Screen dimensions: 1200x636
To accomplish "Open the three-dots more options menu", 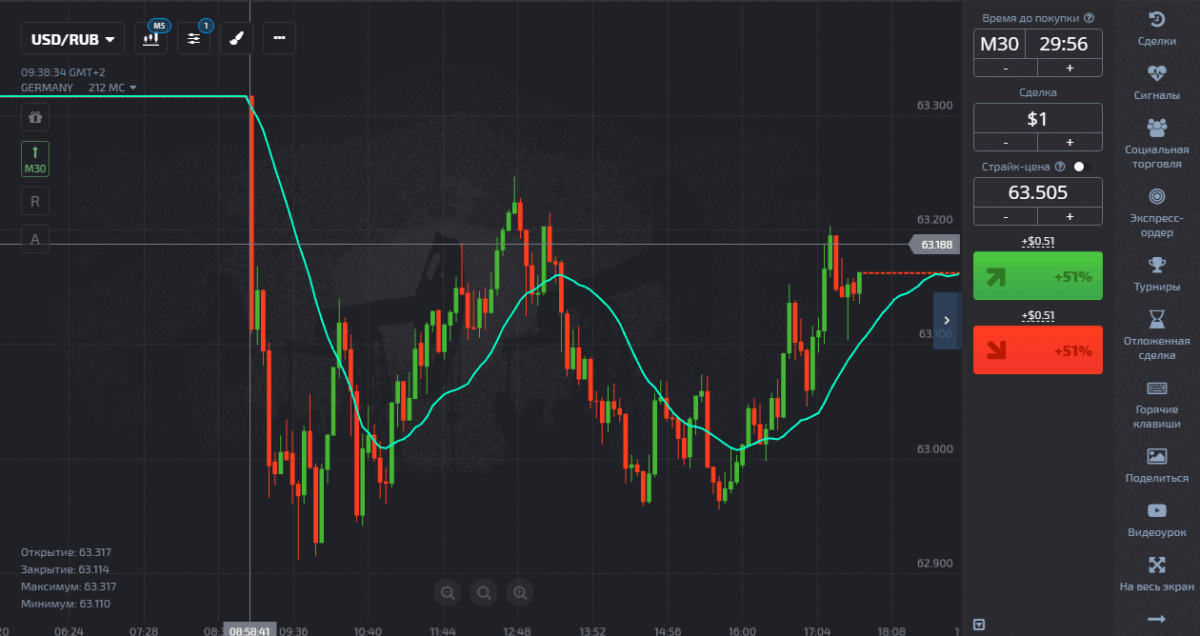I will 279,39.
